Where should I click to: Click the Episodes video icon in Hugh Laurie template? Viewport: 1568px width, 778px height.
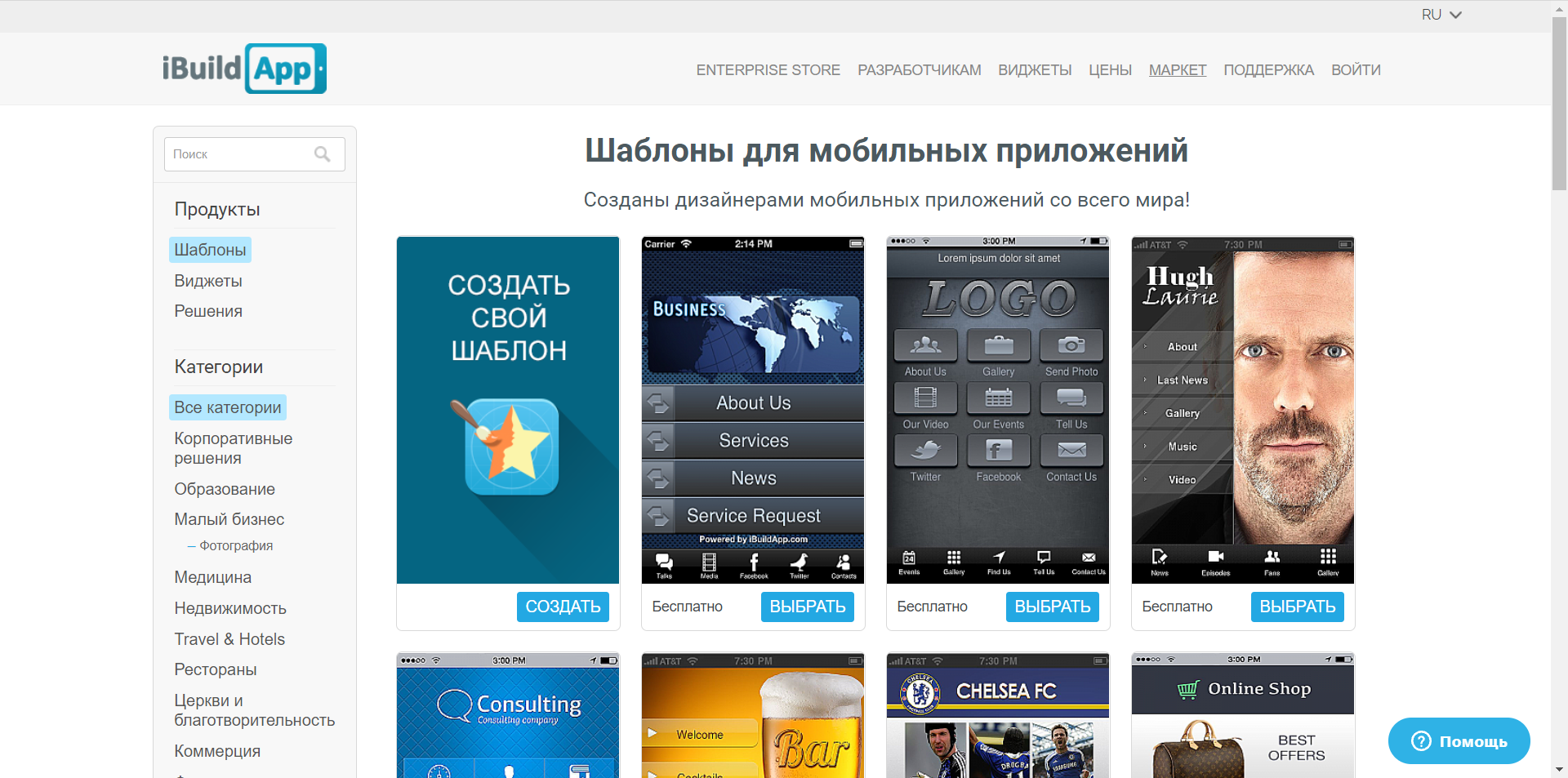click(x=1215, y=557)
